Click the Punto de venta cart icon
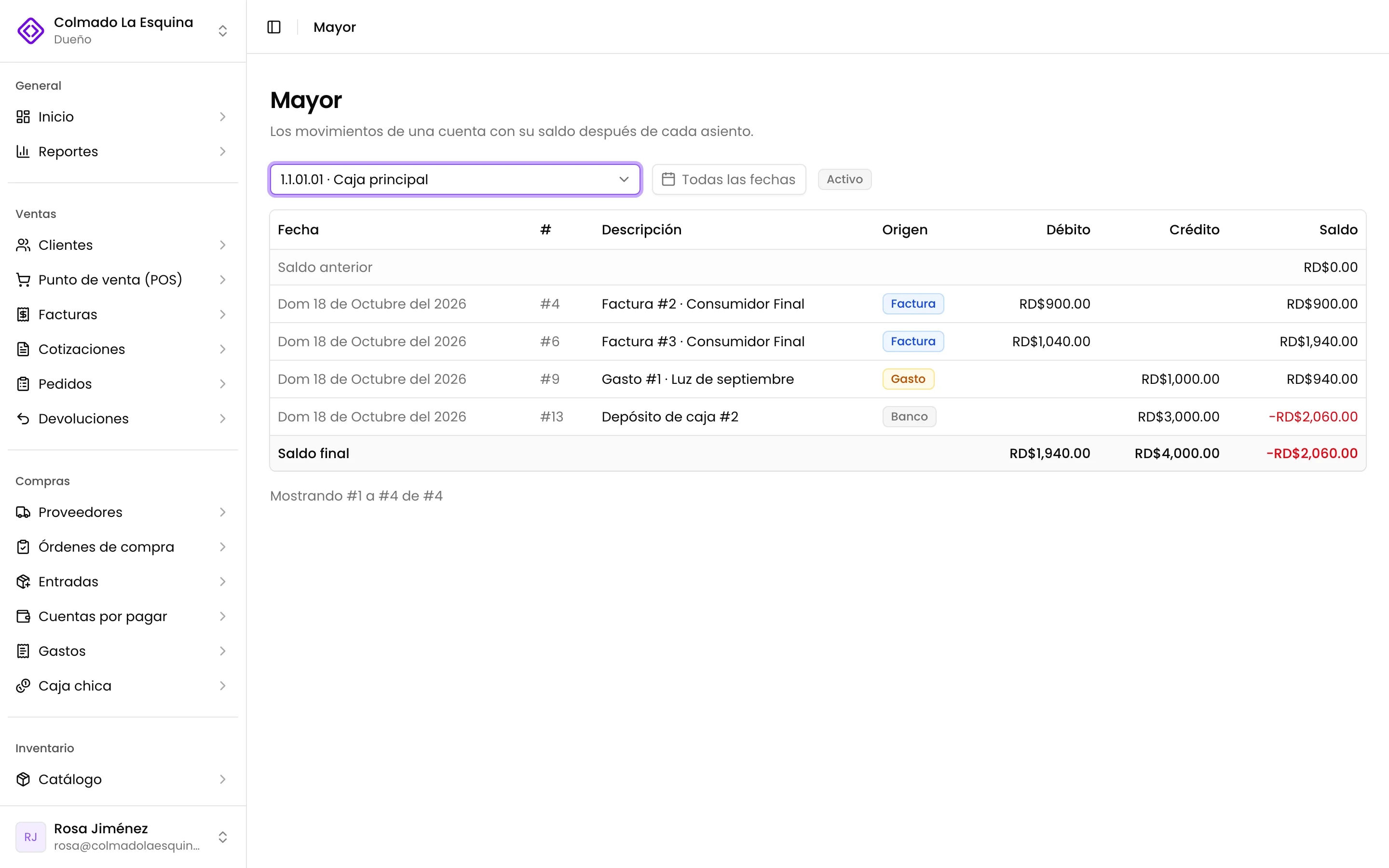 point(23,280)
